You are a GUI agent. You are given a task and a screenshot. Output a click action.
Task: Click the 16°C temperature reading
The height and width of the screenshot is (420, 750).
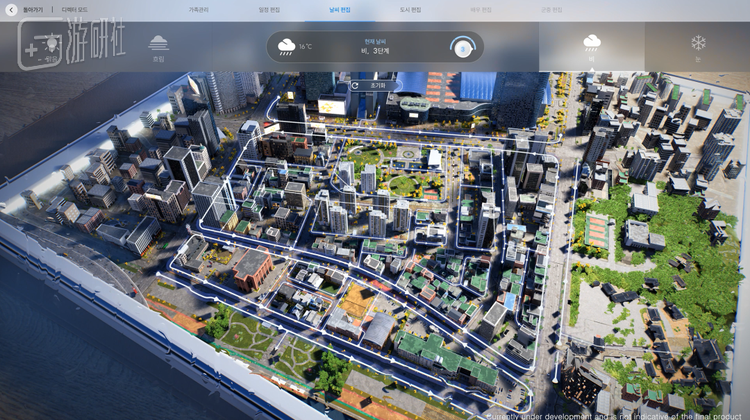[x=305, y=46]
